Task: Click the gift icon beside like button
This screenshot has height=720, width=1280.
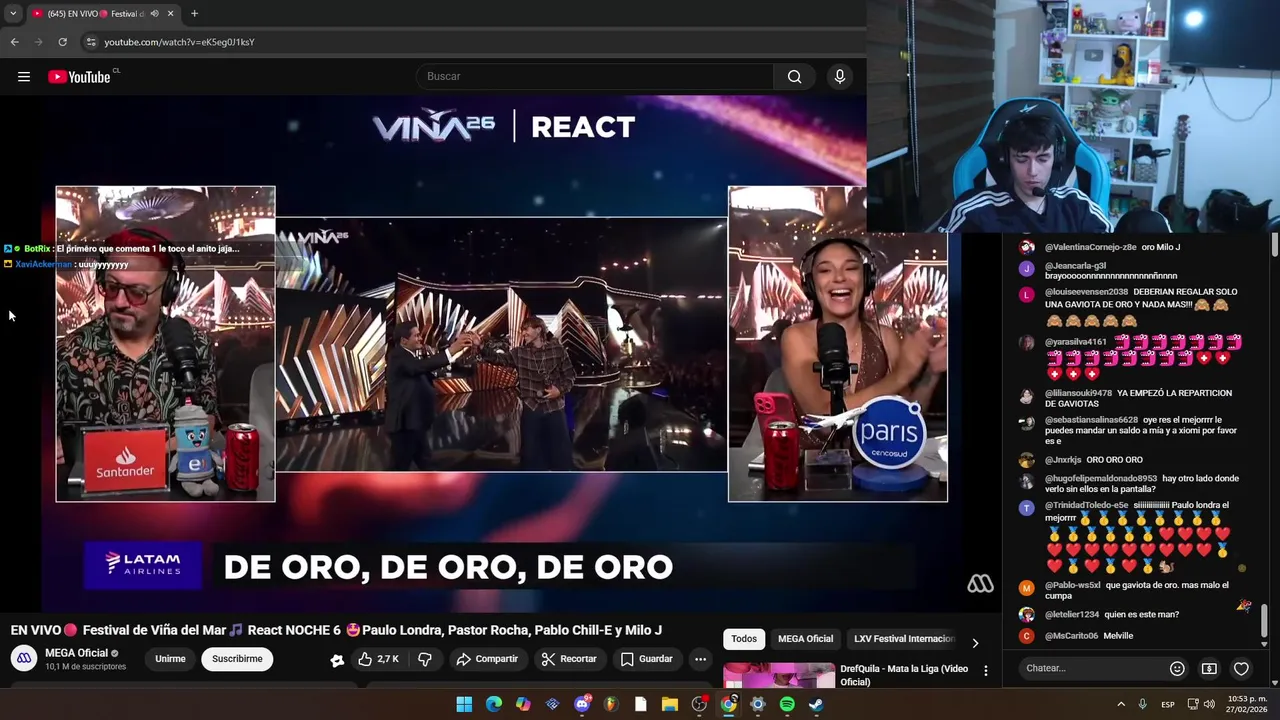Action: point(337,660)
